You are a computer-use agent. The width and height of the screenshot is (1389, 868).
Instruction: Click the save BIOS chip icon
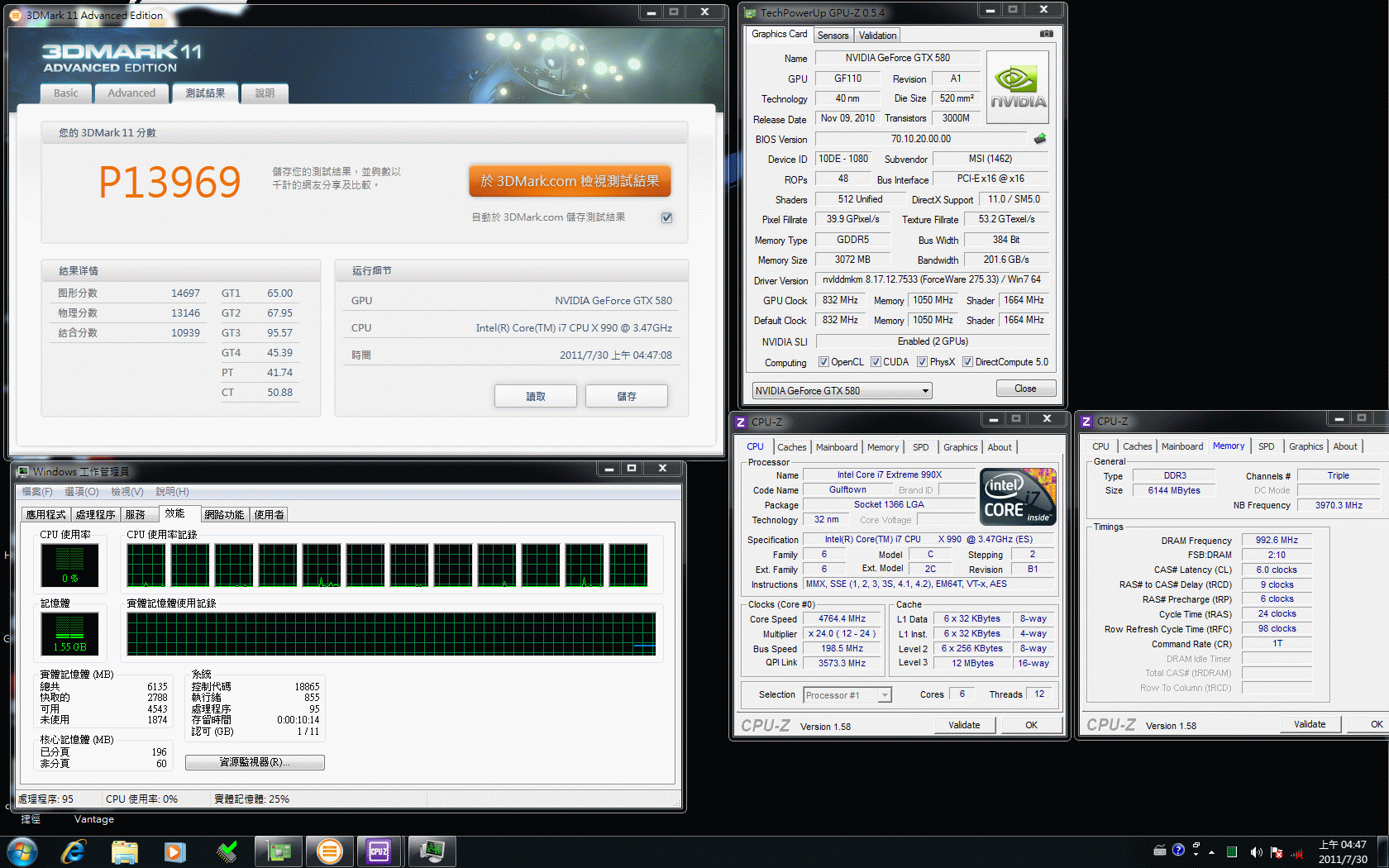pos(1040,139)
